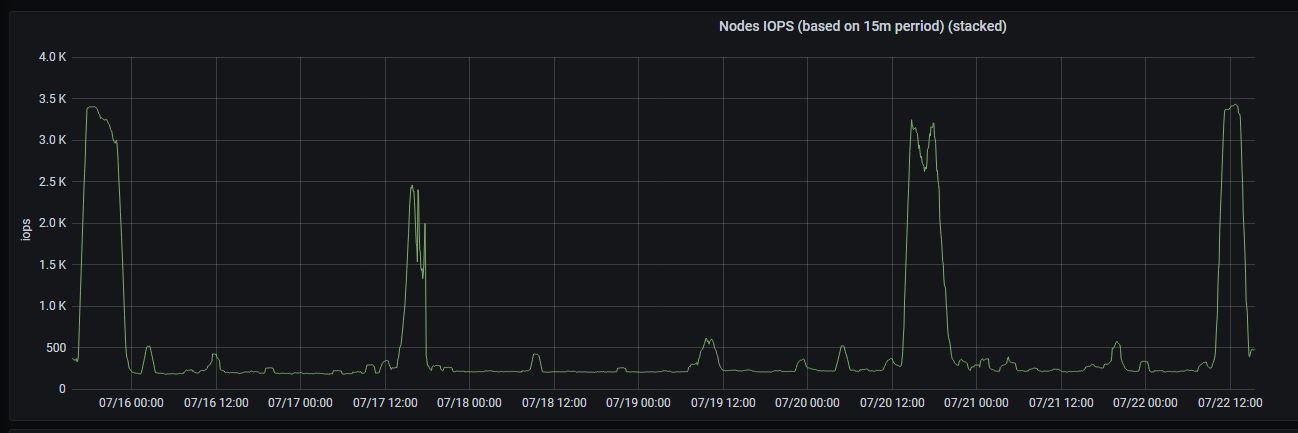This screenshot has height=433, width=1298.
Task: Open the Nodes IOPS panel title menu
Action: click(x=862, y=27)
